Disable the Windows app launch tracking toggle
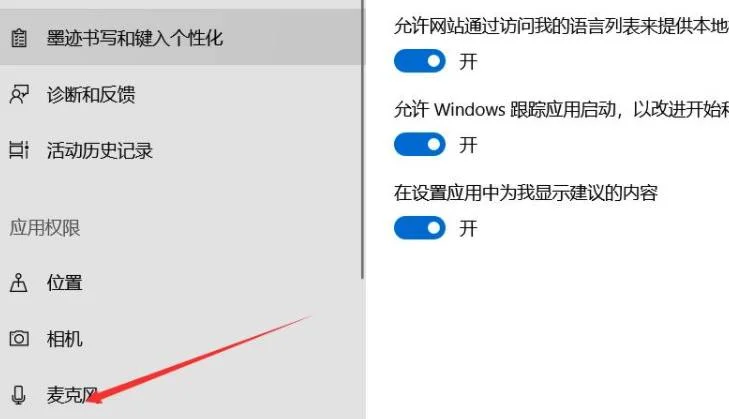 coord(420,144)
